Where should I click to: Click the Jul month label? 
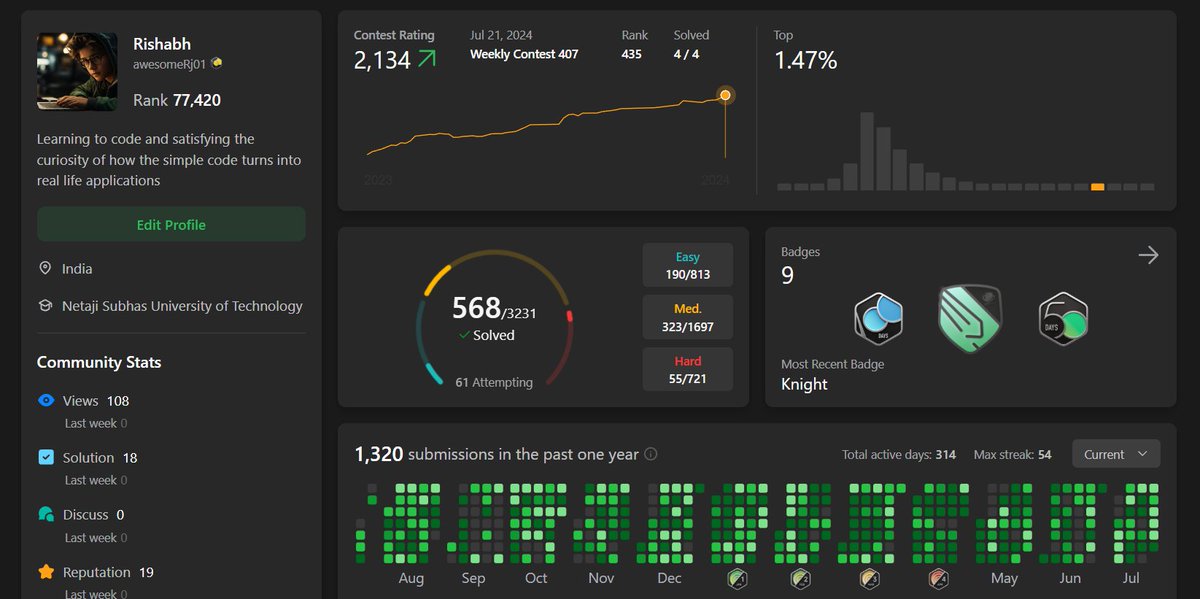1131,578
